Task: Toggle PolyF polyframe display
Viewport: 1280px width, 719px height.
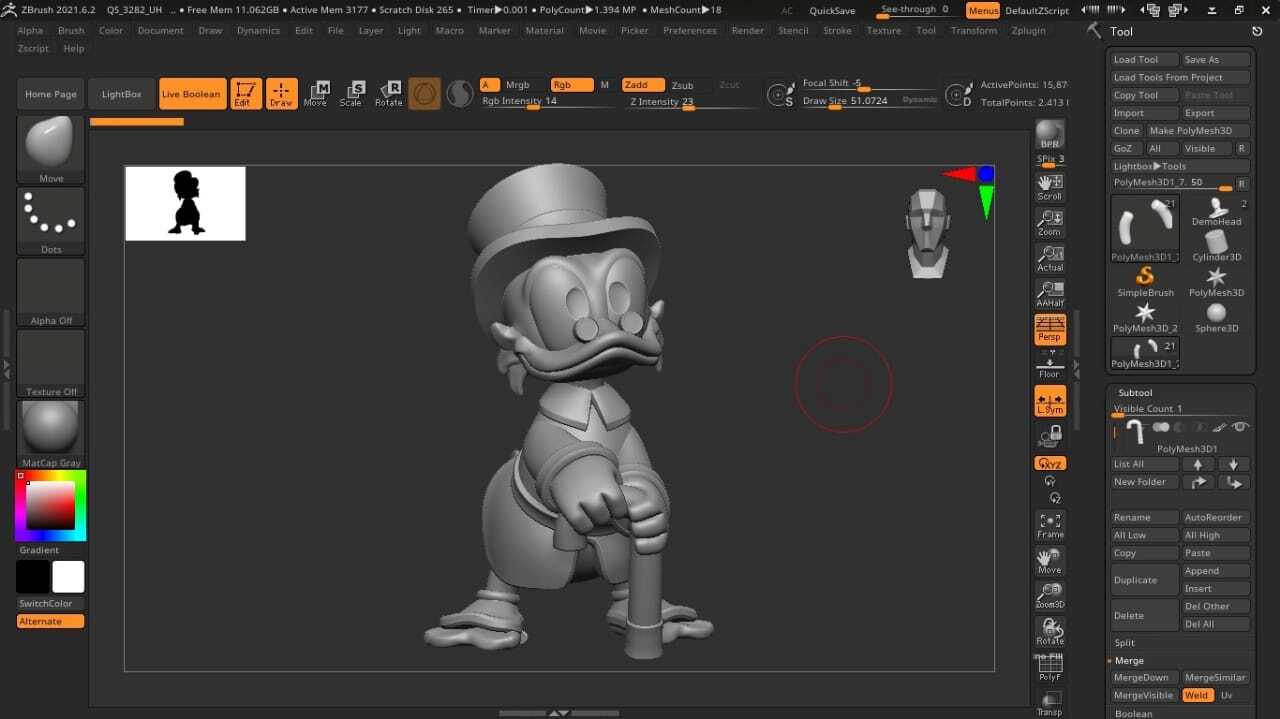Action: coord(1050,667)
